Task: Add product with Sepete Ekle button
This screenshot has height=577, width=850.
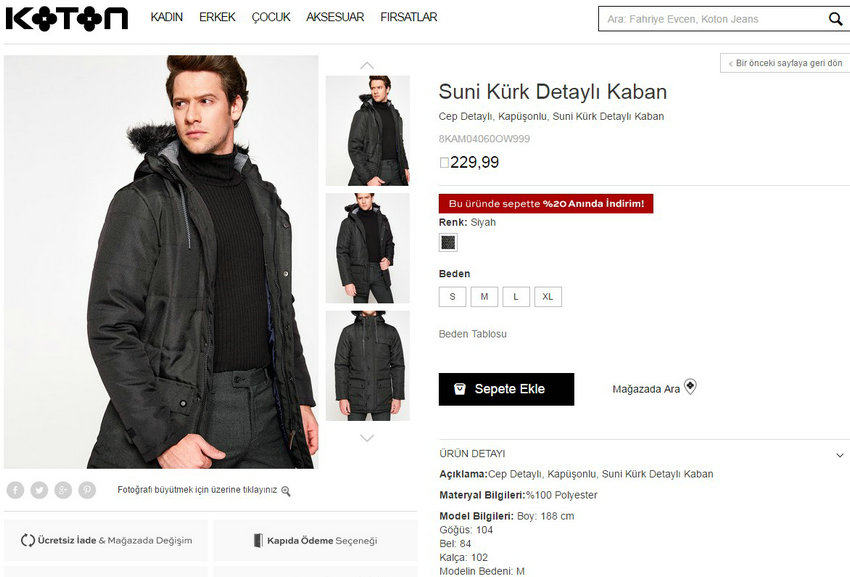Action: [x=506, y=389]
